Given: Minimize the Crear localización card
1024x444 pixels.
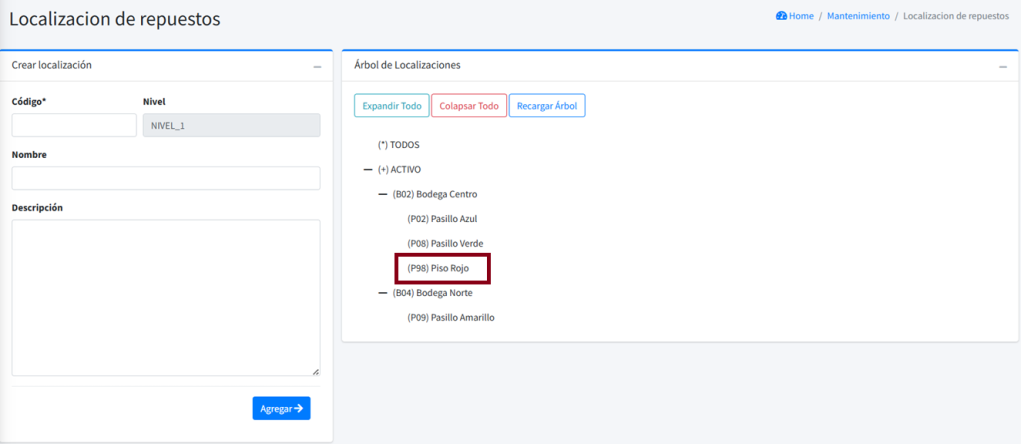Looking at the screenshot, I should (x=317, y=66).
